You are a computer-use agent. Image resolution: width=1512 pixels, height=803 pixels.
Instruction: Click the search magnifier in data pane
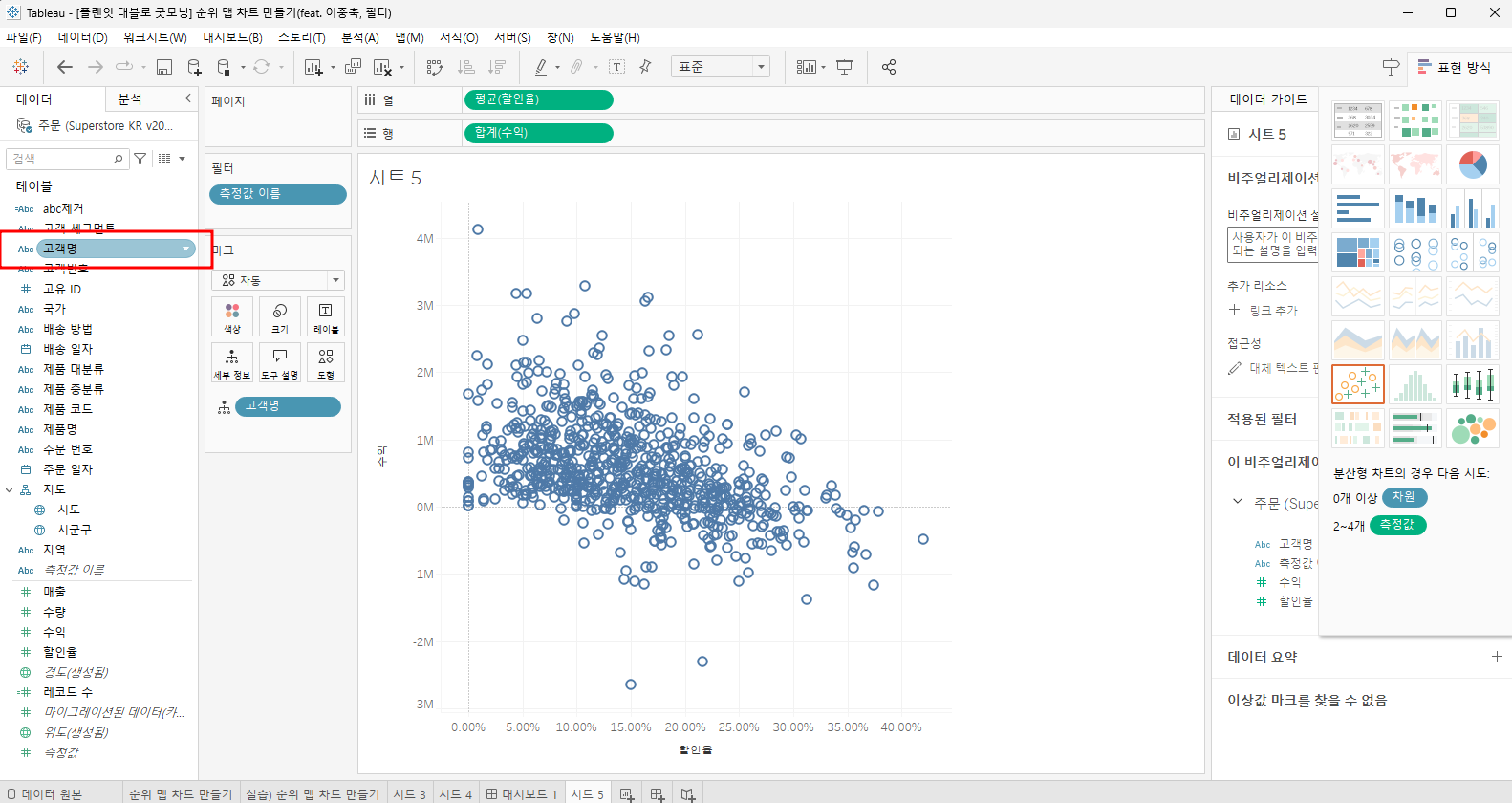point(119,159)
